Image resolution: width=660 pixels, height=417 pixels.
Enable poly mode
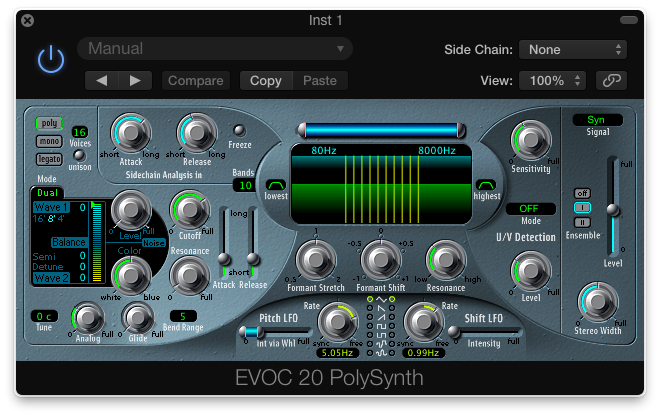(x=49, y=123)
